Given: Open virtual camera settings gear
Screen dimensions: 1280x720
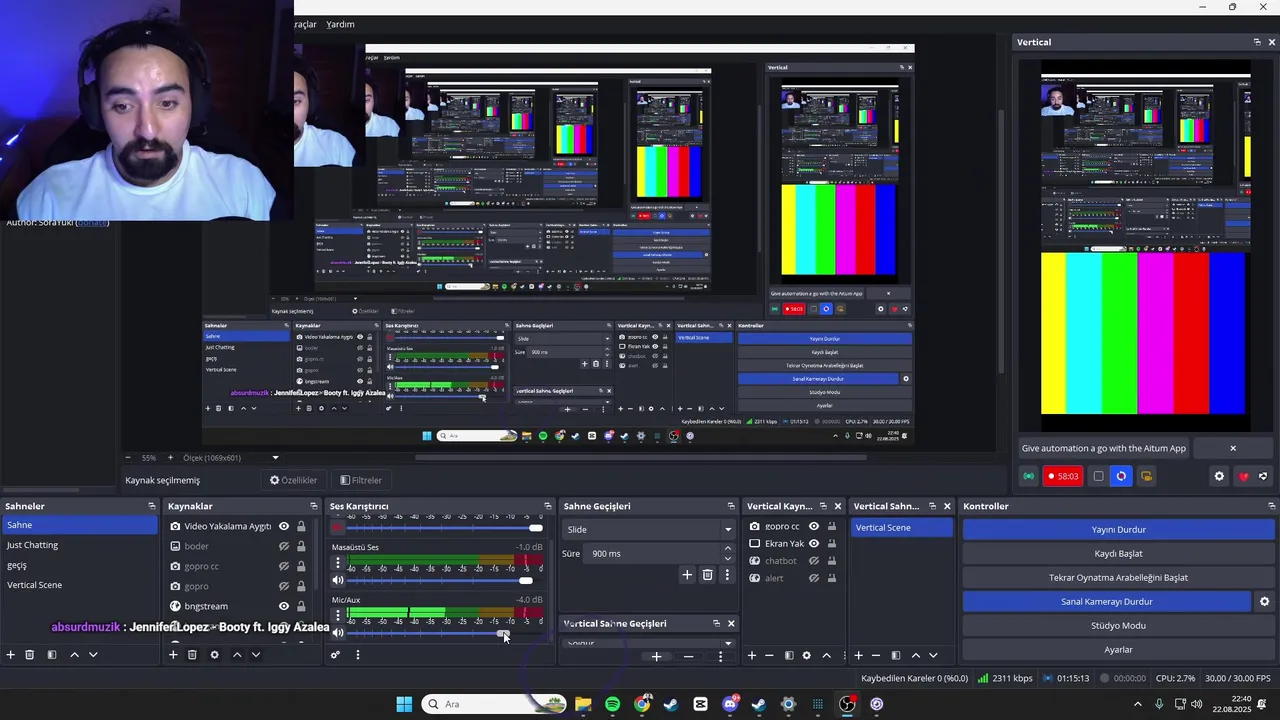Looking at the screenshot, I should click(1264, 602).
